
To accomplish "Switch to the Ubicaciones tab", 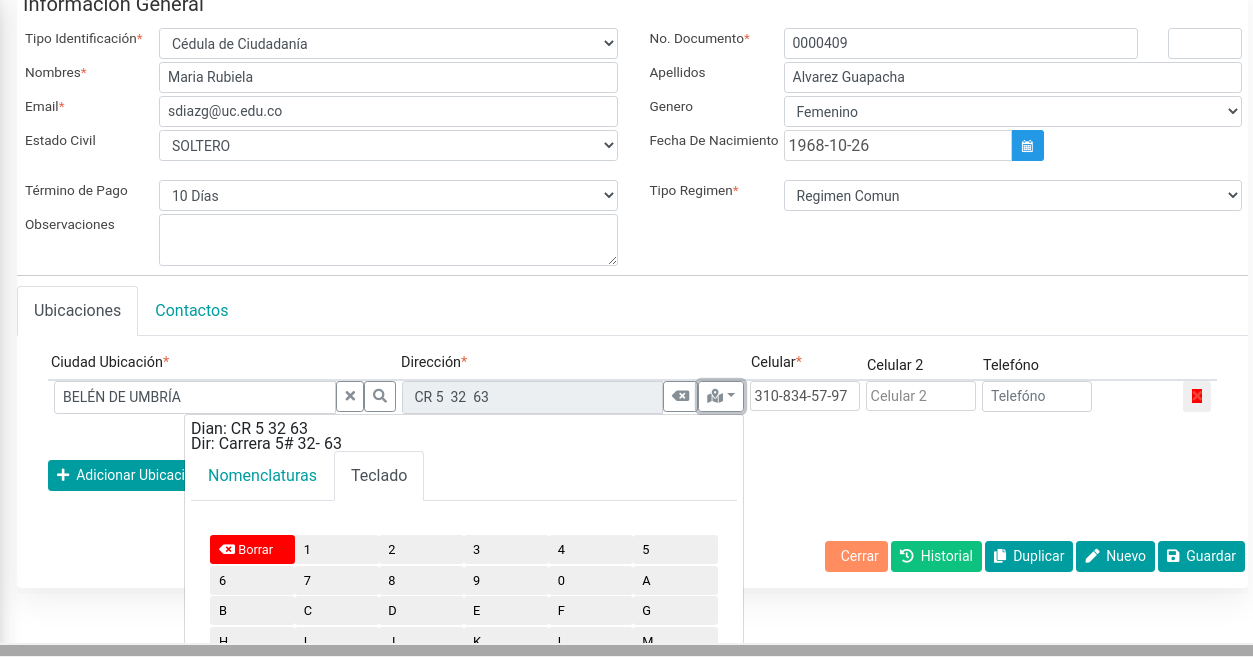I will point(78,311).
